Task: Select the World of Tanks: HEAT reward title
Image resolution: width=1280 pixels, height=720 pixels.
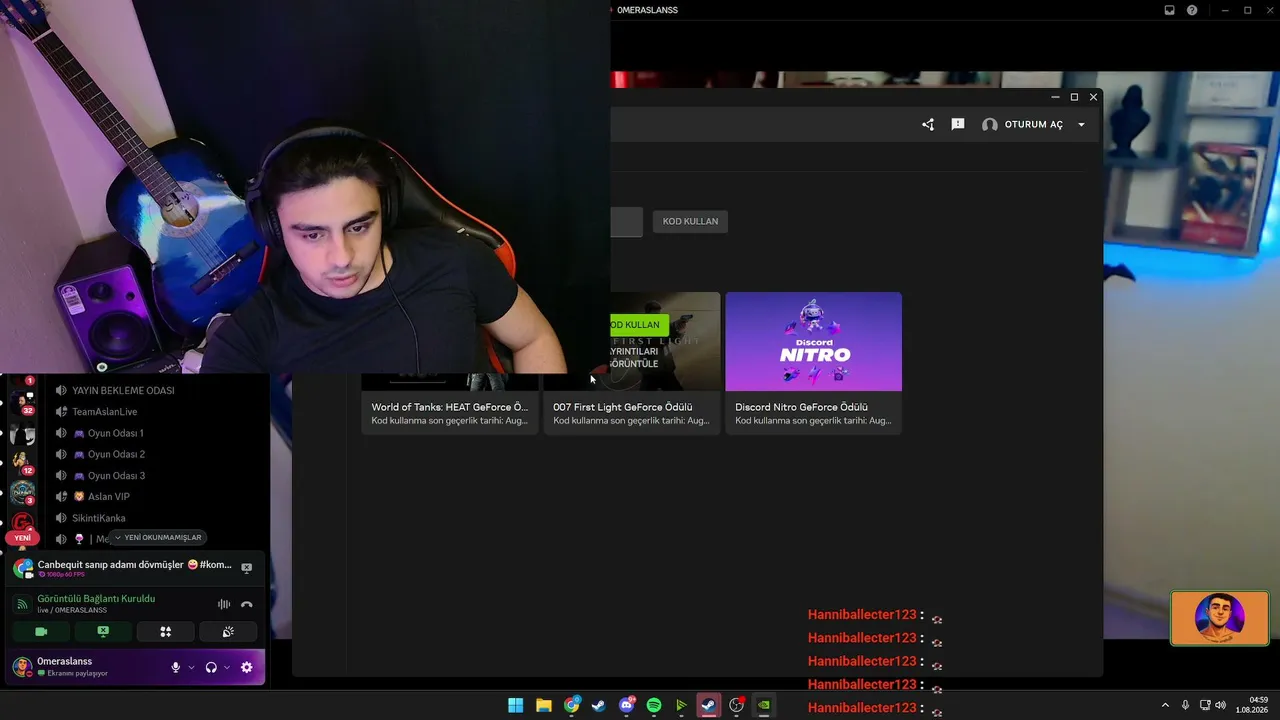Action: pos(449,407)
